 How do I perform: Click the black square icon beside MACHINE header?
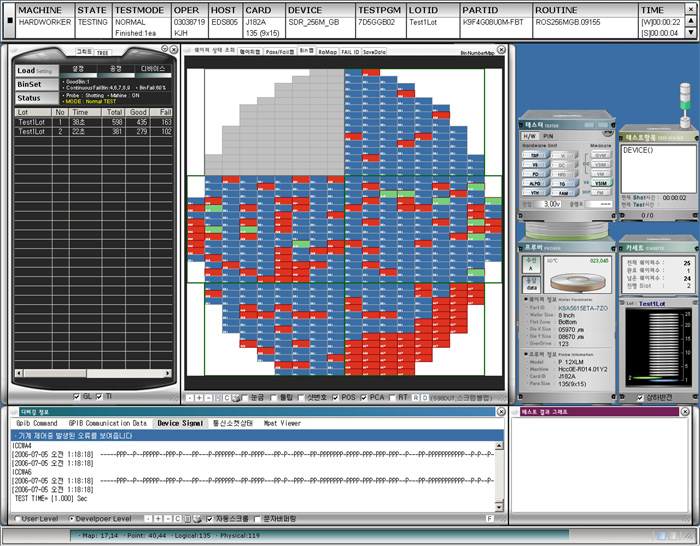10,20
